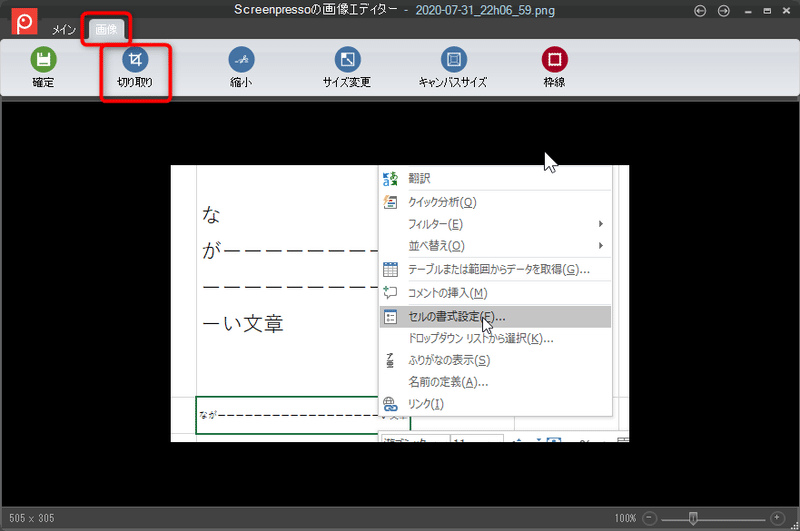Click zoom out minus button
This screenshot has width=800, height=531.
[x=649, y=518]
